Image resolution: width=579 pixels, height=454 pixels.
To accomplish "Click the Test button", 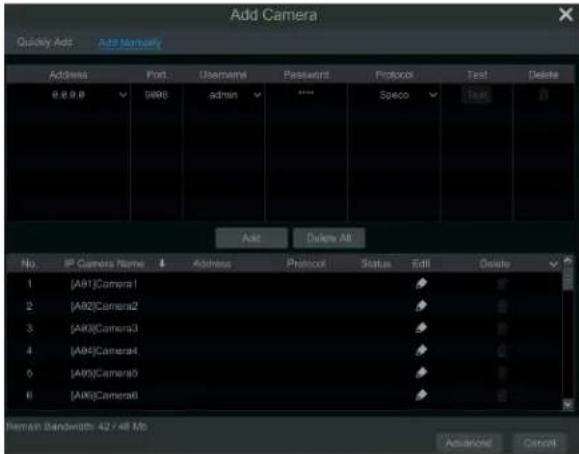I will [477, 95].
